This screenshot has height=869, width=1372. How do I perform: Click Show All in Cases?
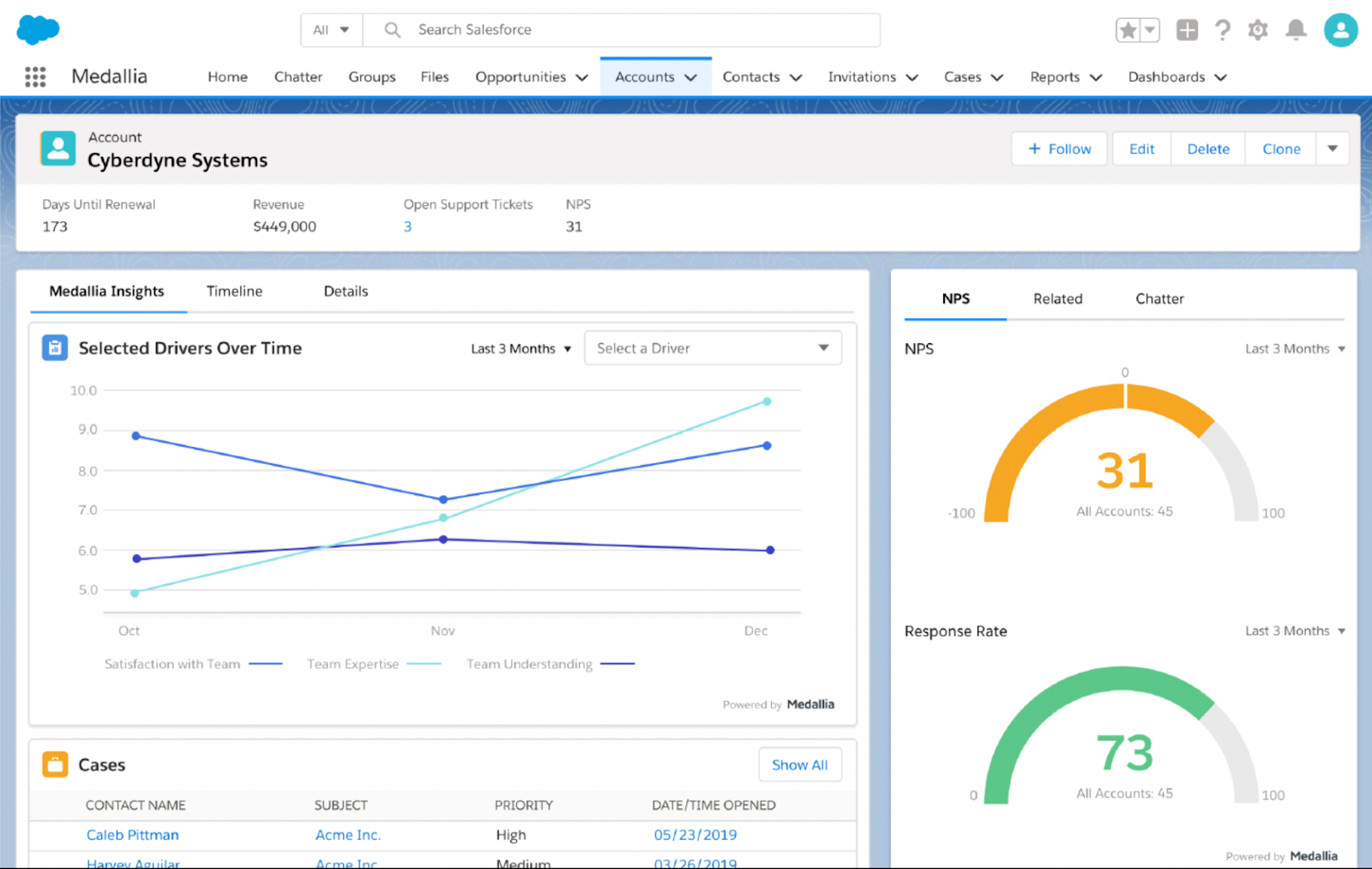point(799,765)
